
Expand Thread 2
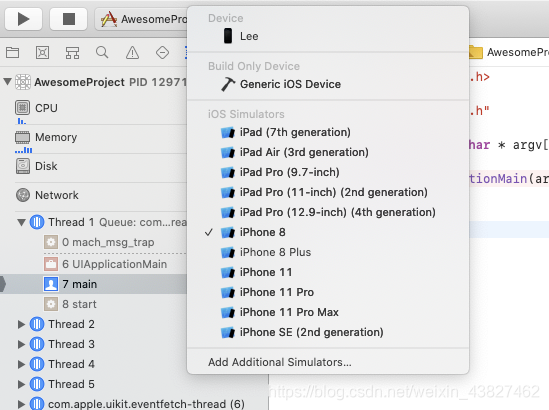[x=21, y=324]
